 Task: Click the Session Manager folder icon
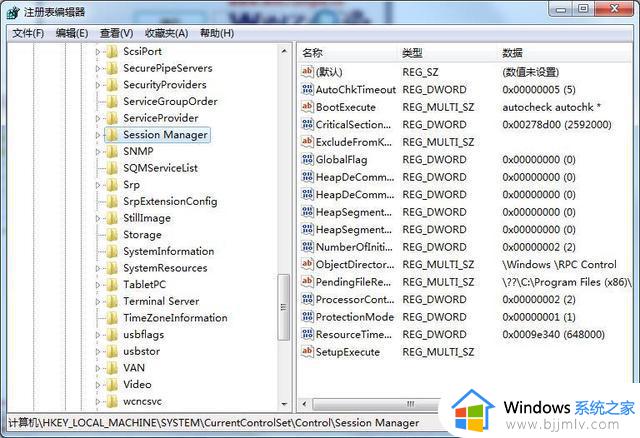[112, 135]
